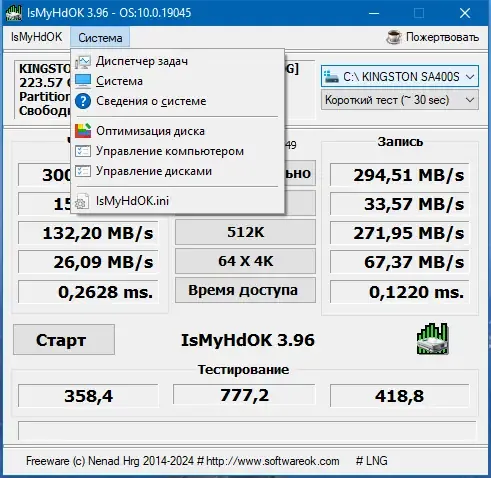The width and height of the screenshot is (491, 478).
Task: Click the Время доступа button
Action: (x=245, y=290)
